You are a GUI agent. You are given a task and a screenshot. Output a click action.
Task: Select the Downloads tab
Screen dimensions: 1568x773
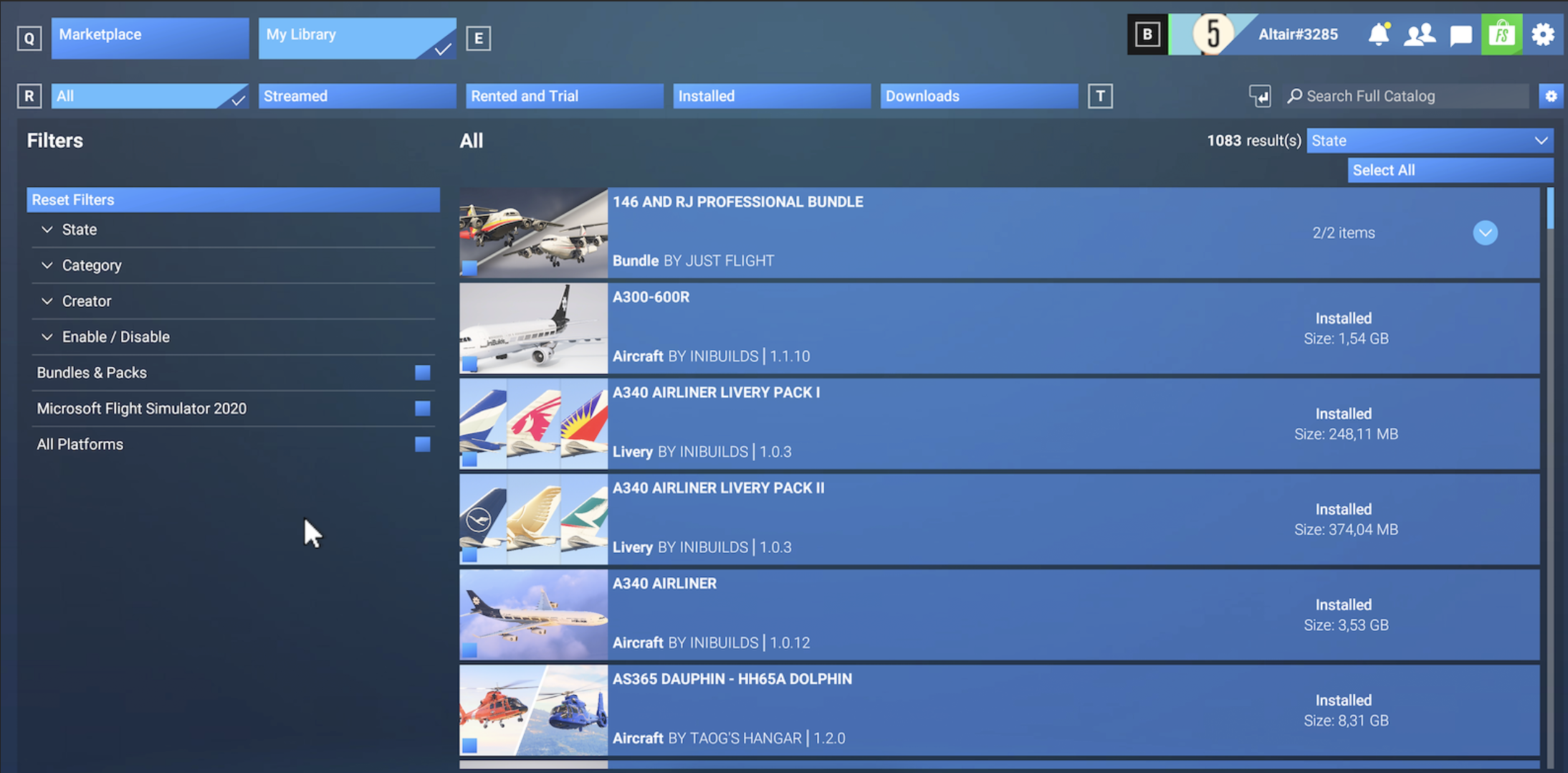[x=979, y=96]
